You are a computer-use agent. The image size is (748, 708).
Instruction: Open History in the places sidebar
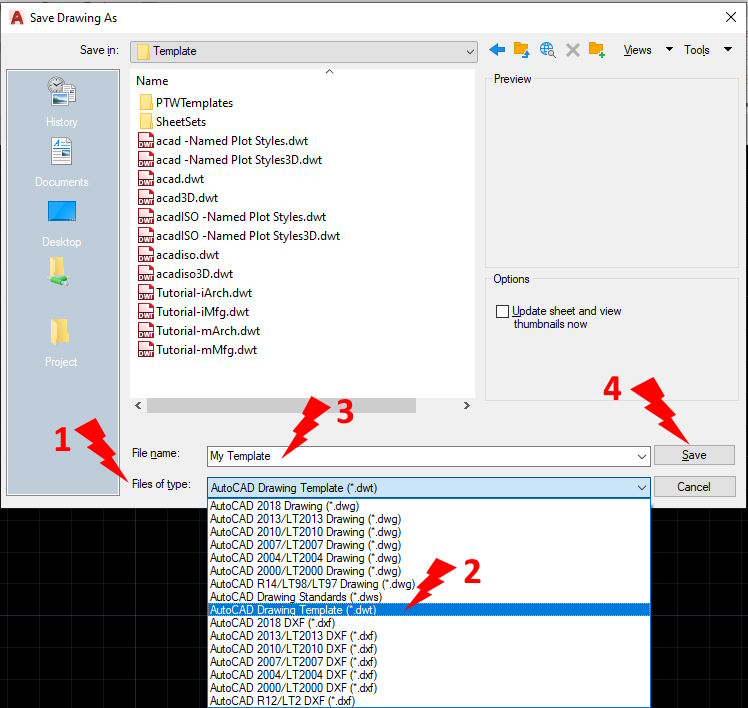tap(62, 101)
